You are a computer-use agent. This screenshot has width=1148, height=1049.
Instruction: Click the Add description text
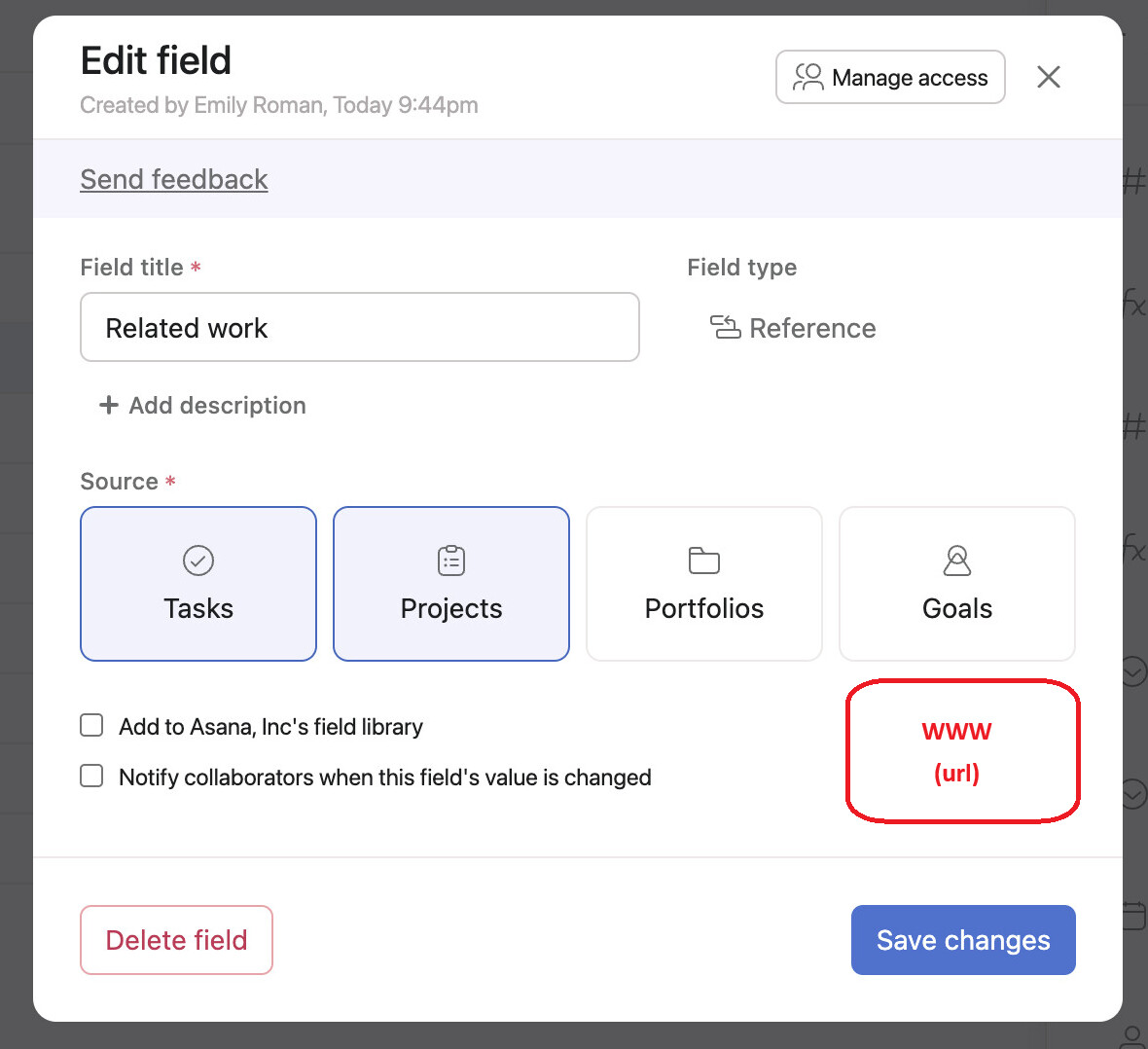[x=217, y=406]
